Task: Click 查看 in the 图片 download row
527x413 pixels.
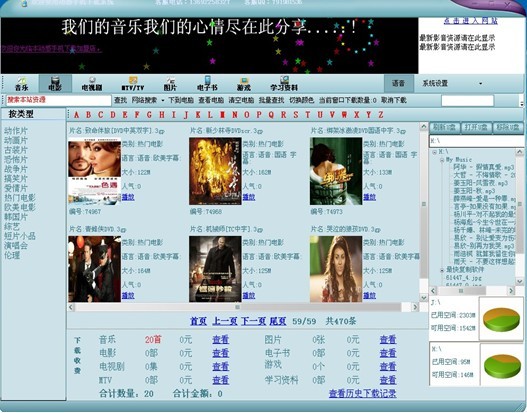Action: click(x=388, y=340)
